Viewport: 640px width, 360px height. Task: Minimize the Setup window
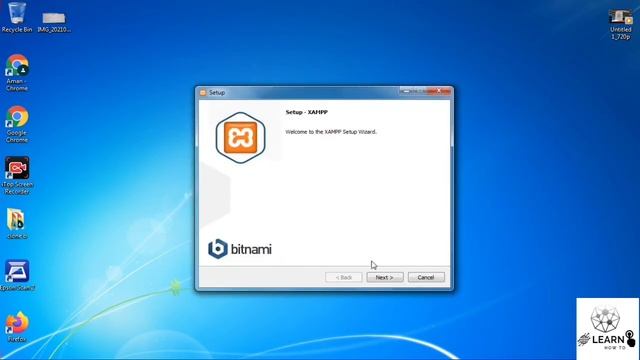[406, 91]
